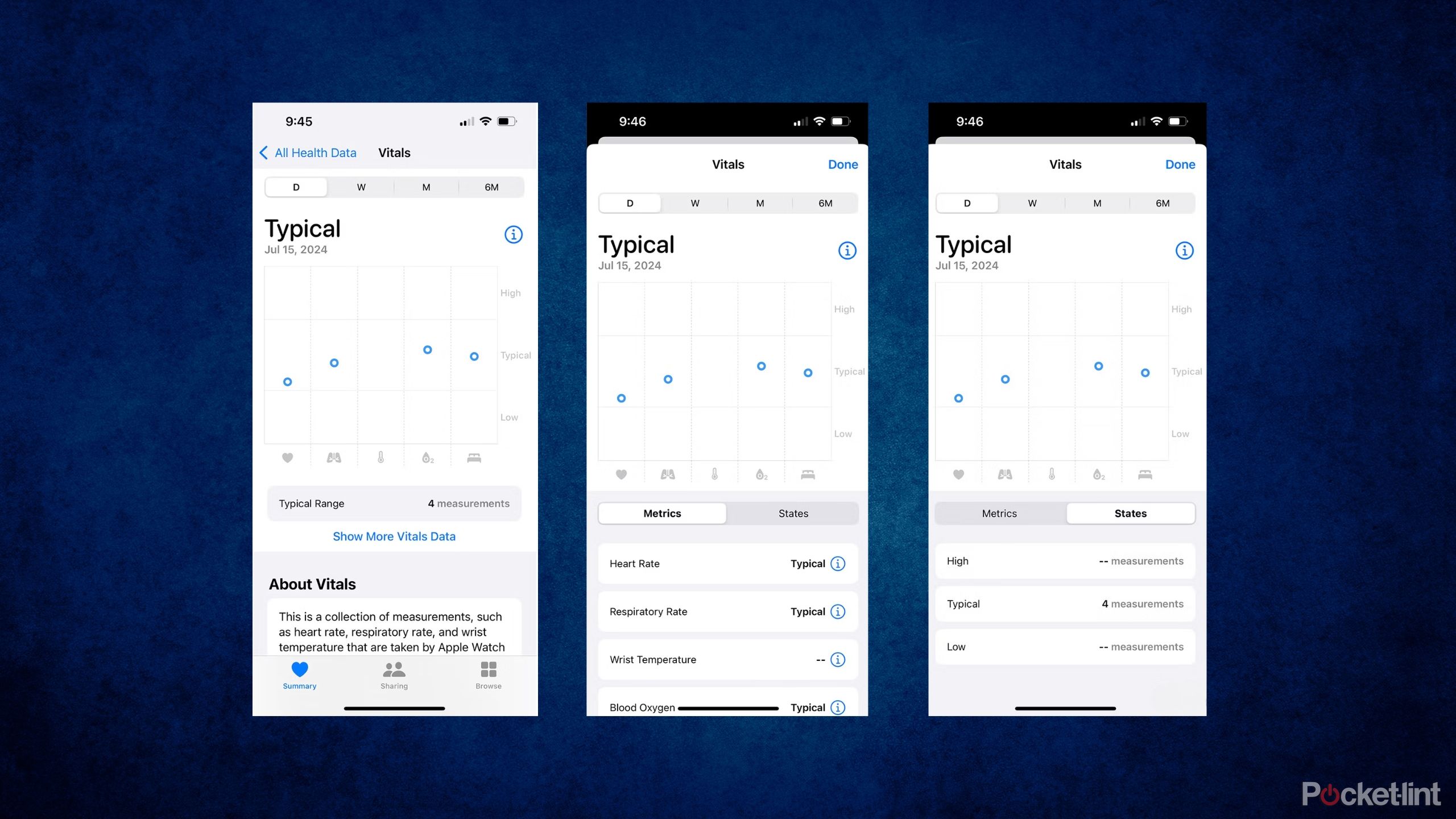Tap the sleep/bed icon in vitals

click(x=473, y=457)
